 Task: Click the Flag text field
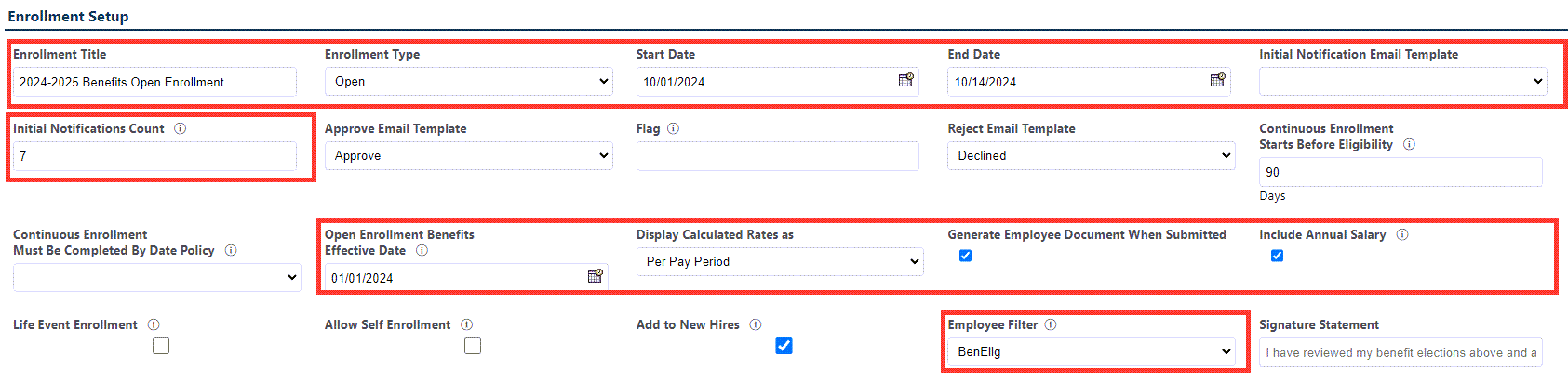[x=778, y=156]
